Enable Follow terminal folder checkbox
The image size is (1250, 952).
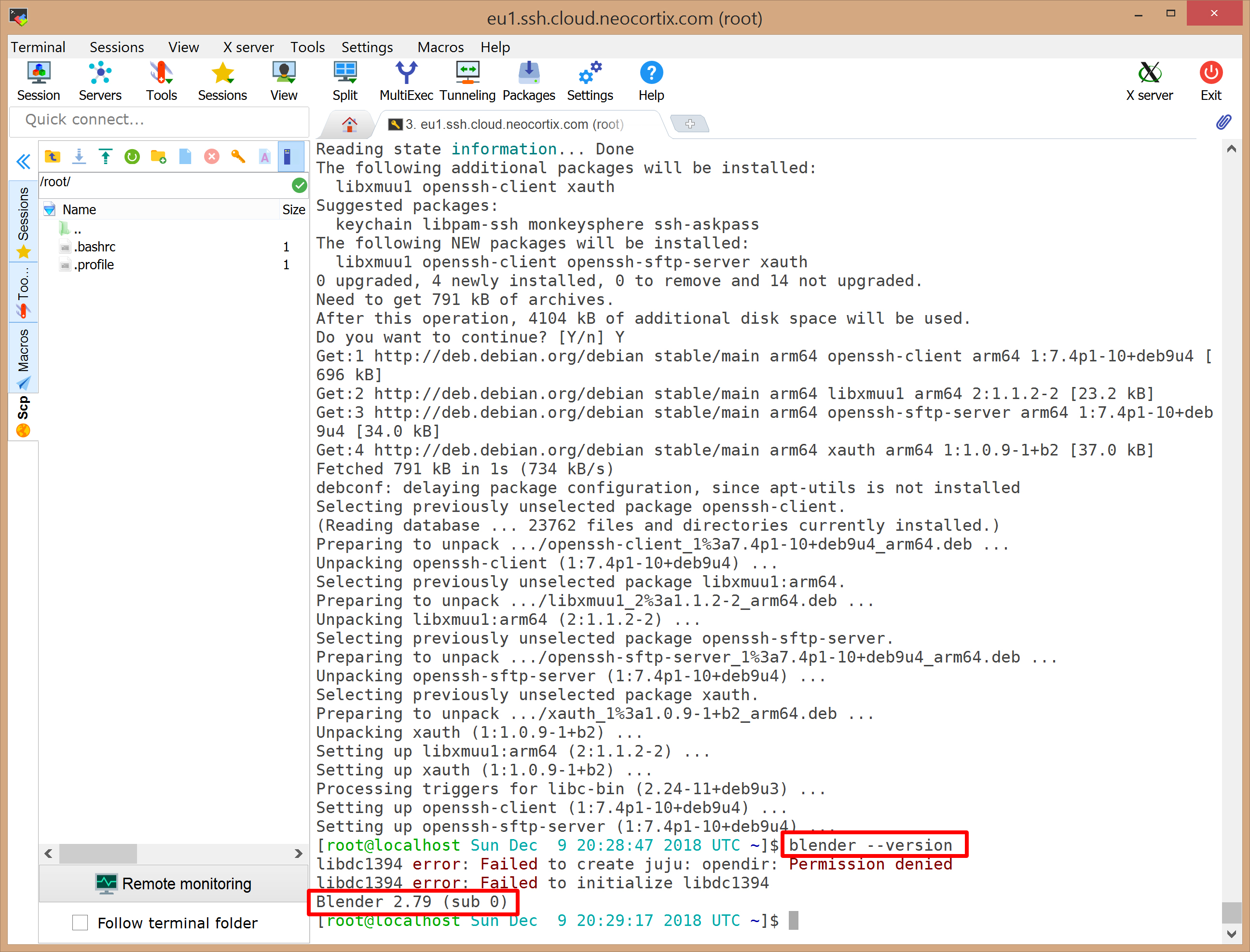point(81,923)
